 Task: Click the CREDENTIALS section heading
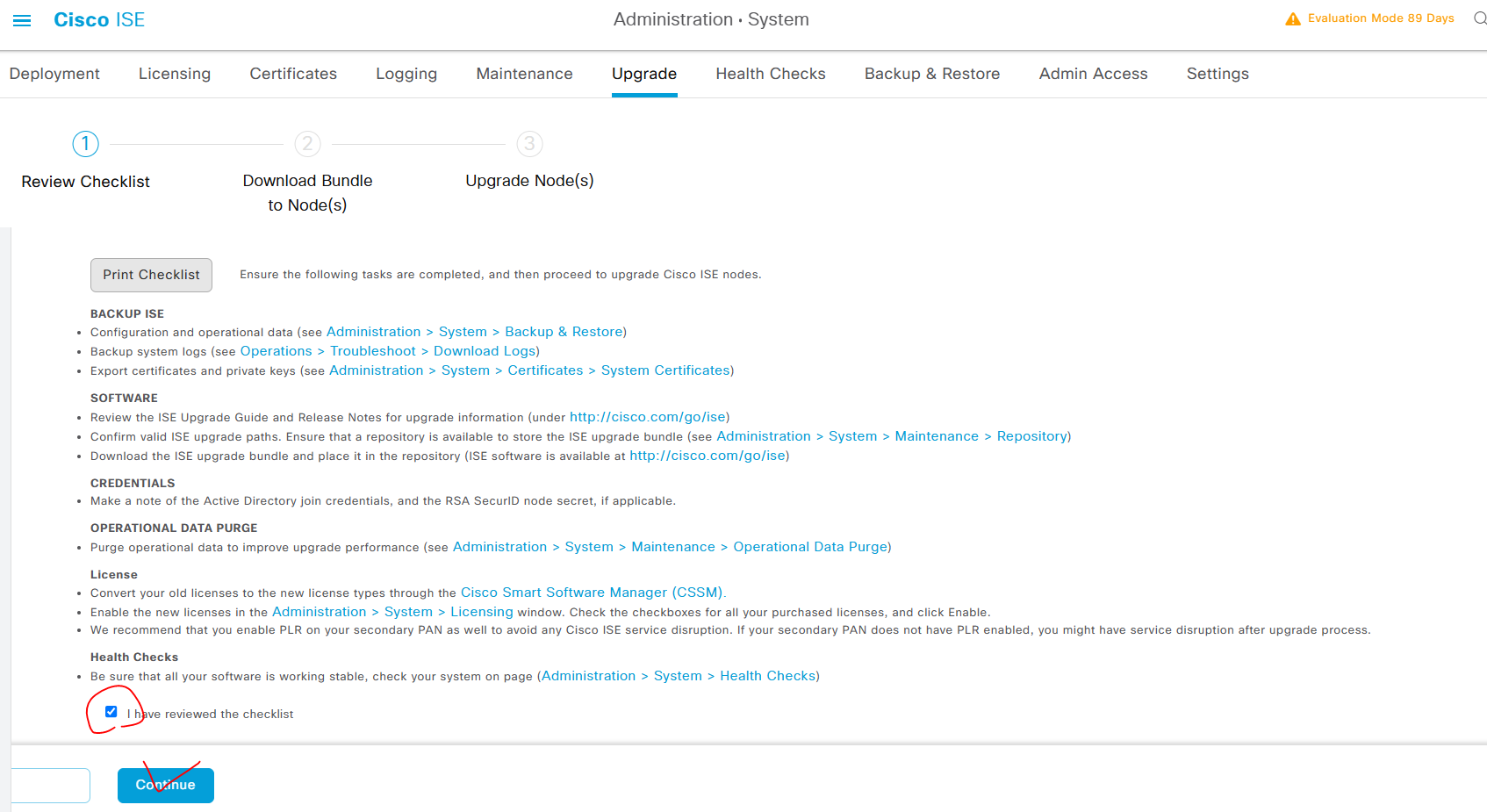pyautogui.click(x=133, y=483)
